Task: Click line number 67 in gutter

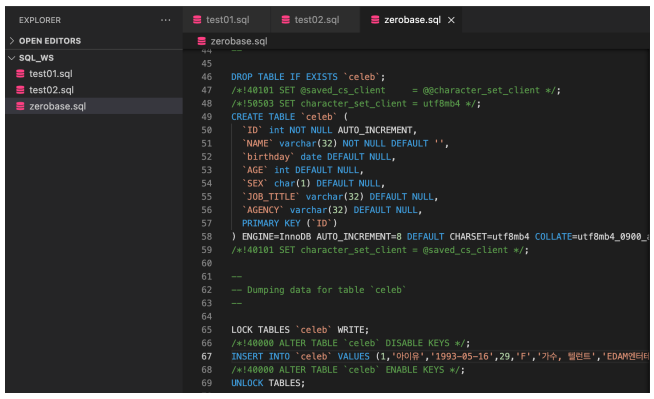Action: pyautogui.click(x=206, y=356)
